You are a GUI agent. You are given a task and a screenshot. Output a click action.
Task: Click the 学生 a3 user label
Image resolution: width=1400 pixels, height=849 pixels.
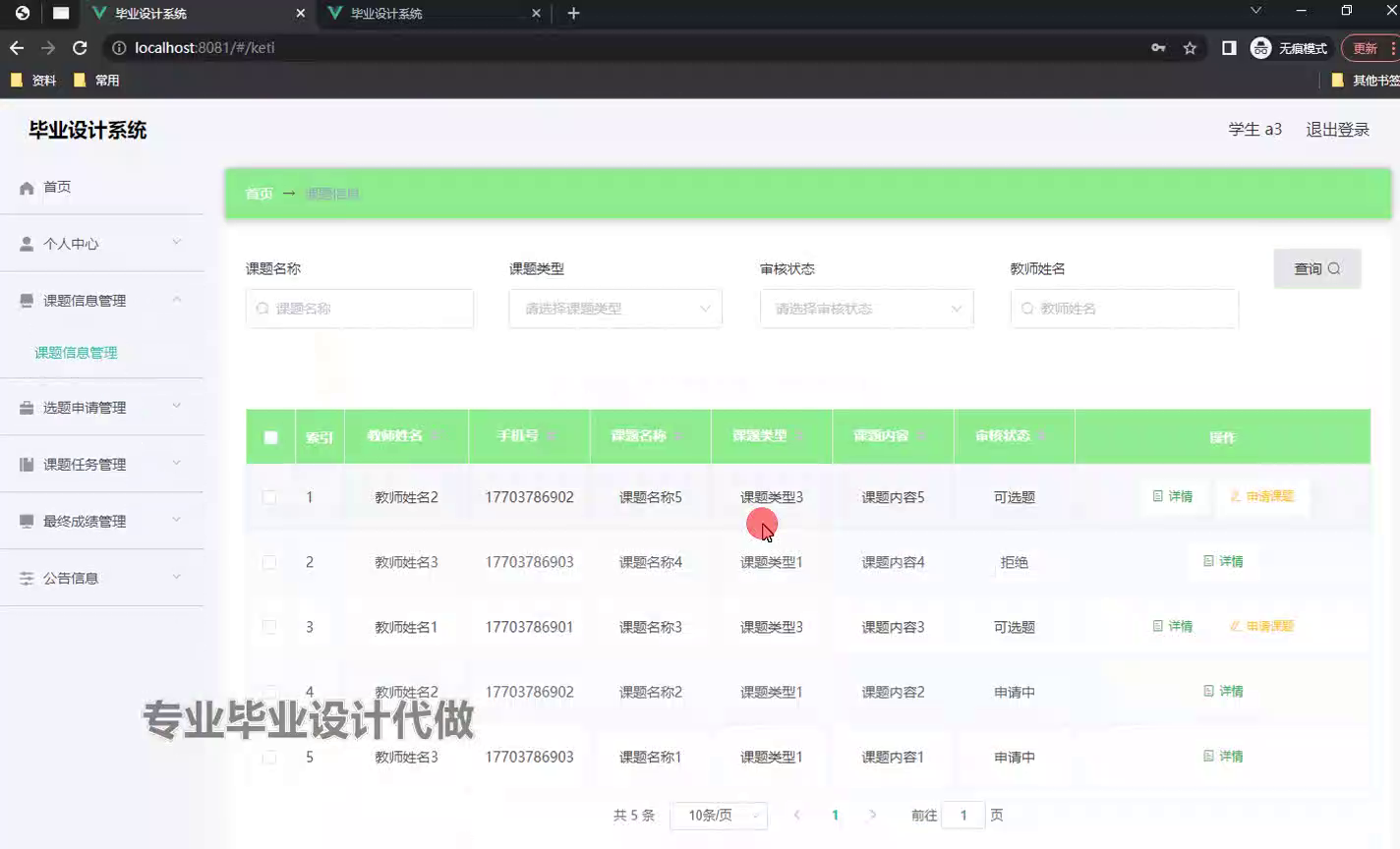coord(1254,130)
